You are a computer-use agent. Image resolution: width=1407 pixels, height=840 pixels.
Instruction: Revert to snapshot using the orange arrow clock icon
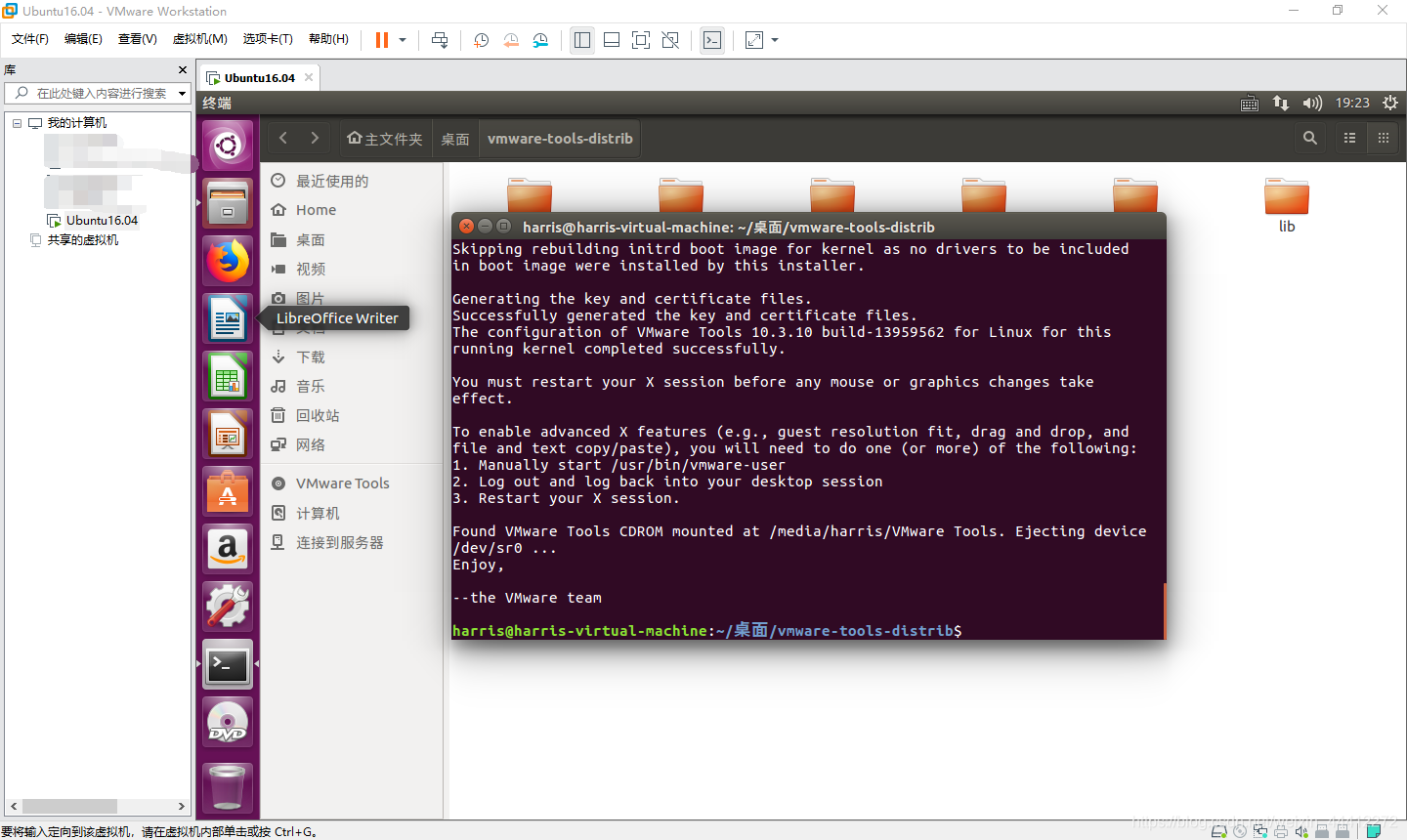[x=511, y=40]
